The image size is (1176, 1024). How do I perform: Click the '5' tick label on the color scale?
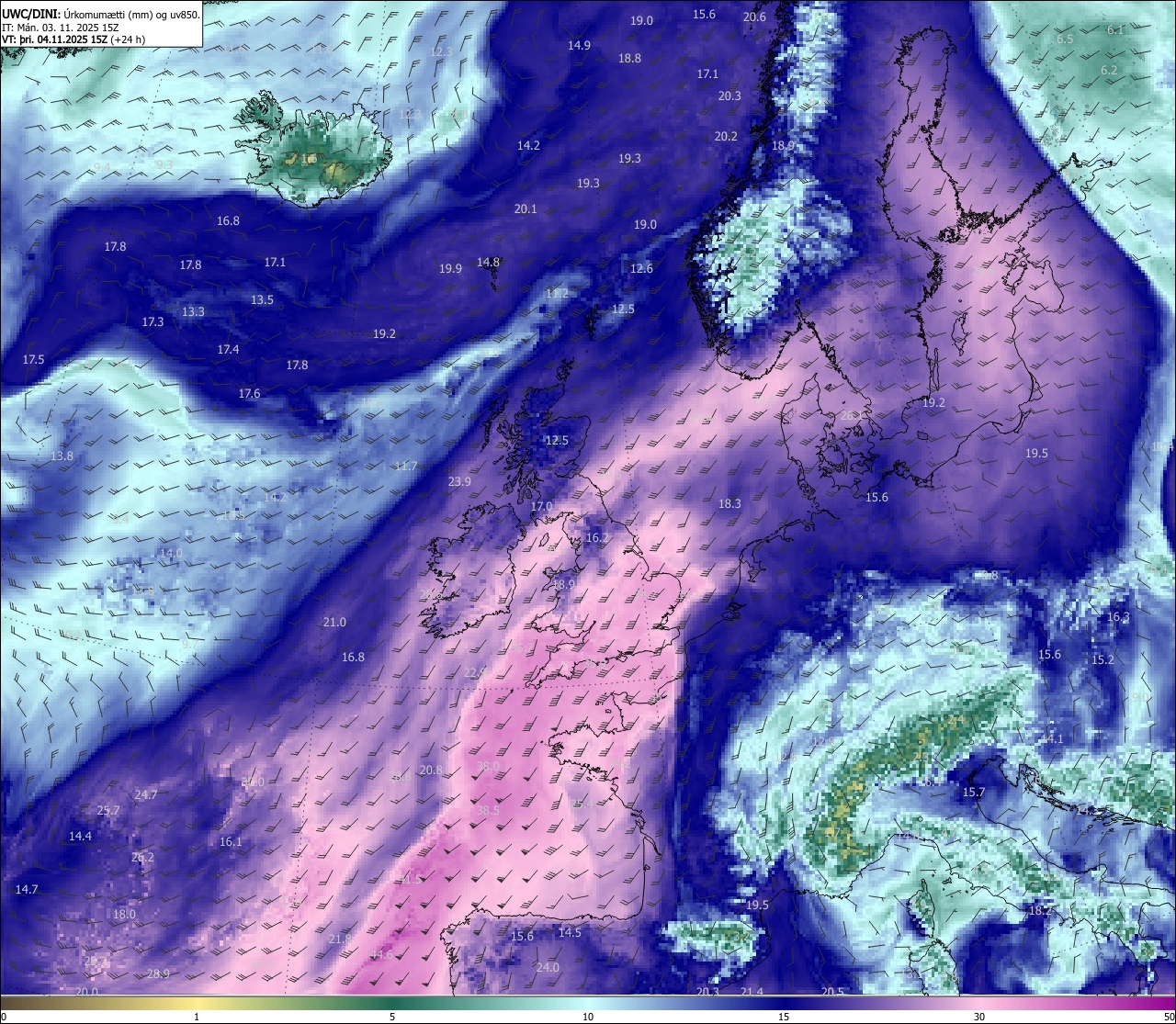coord(392,1017)
